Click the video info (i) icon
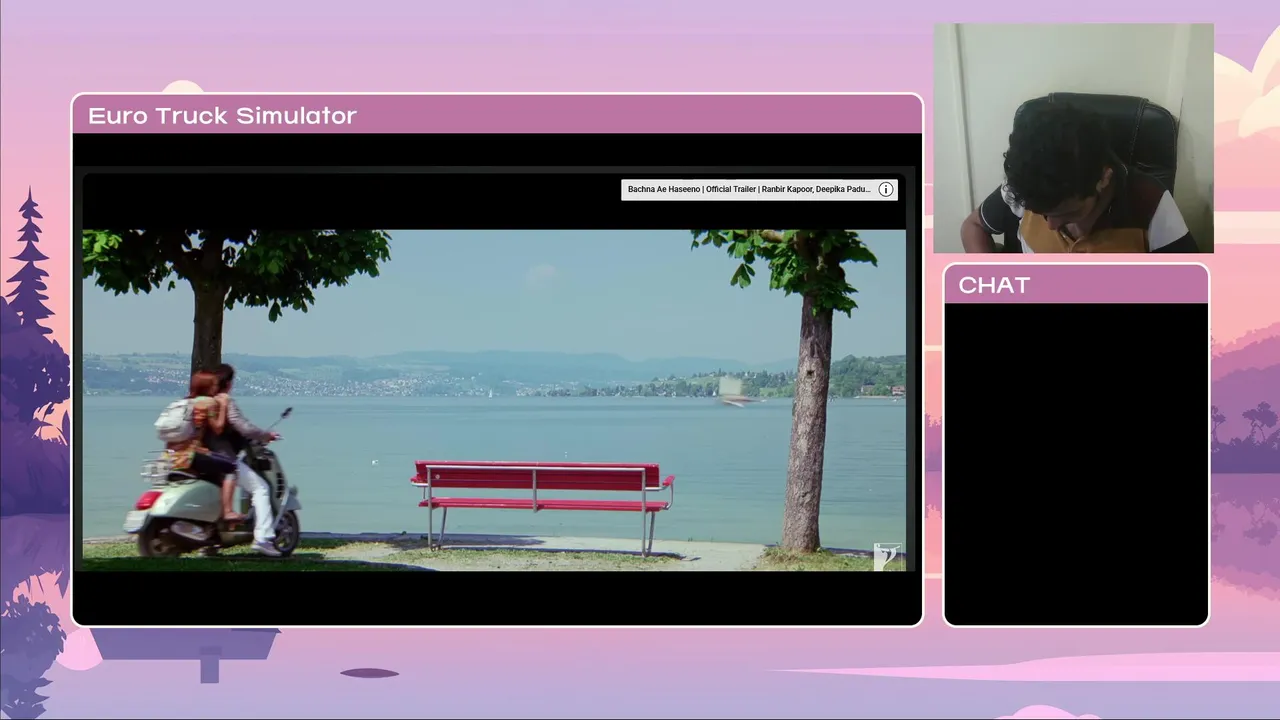 coord(886,190)
